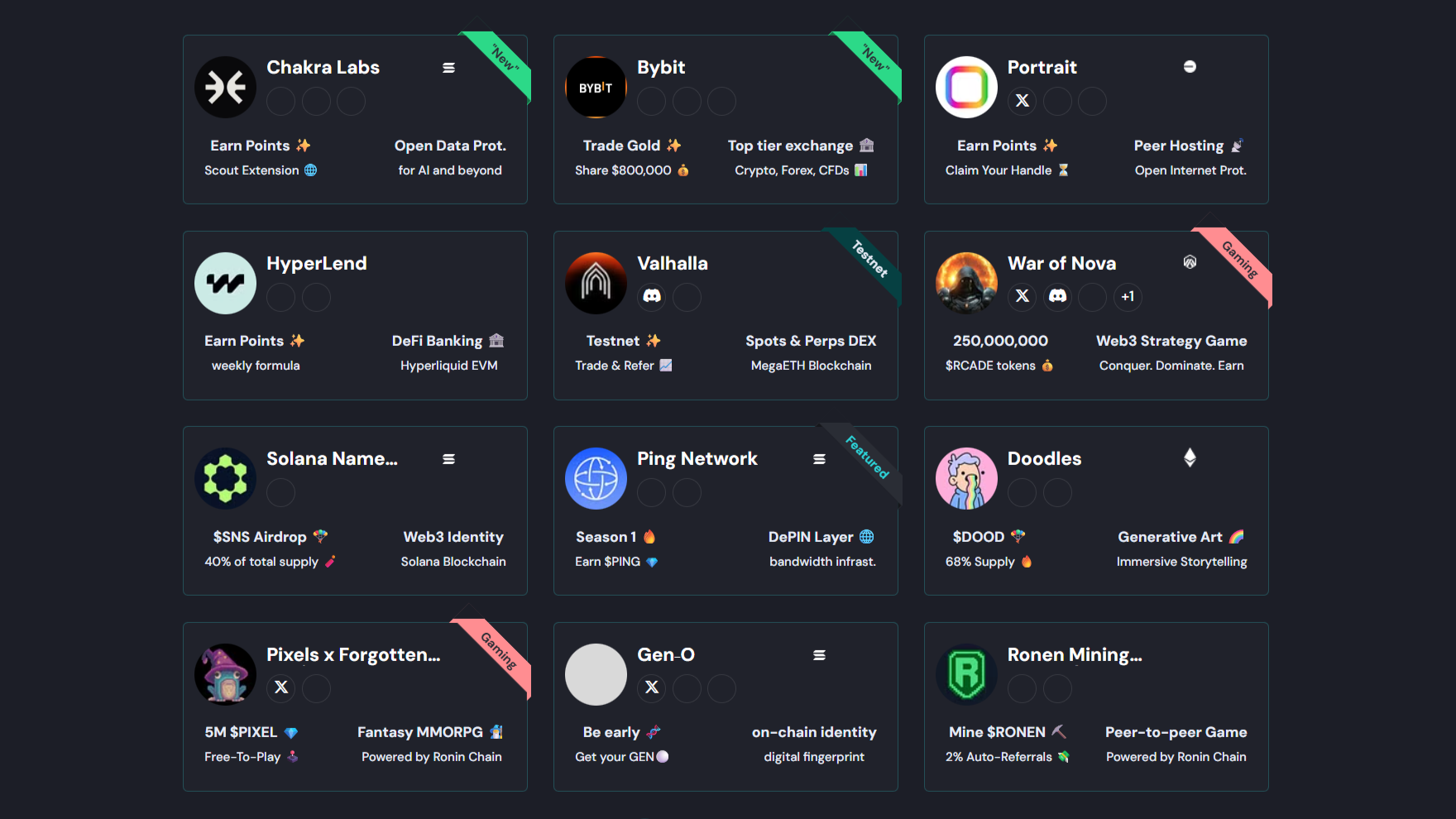Click the War of Nova avatar

pos(966,283)
